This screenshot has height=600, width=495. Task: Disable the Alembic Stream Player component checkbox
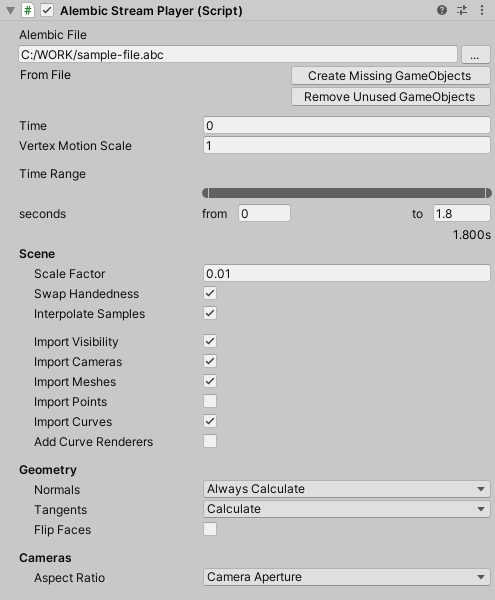pos(47,10)
